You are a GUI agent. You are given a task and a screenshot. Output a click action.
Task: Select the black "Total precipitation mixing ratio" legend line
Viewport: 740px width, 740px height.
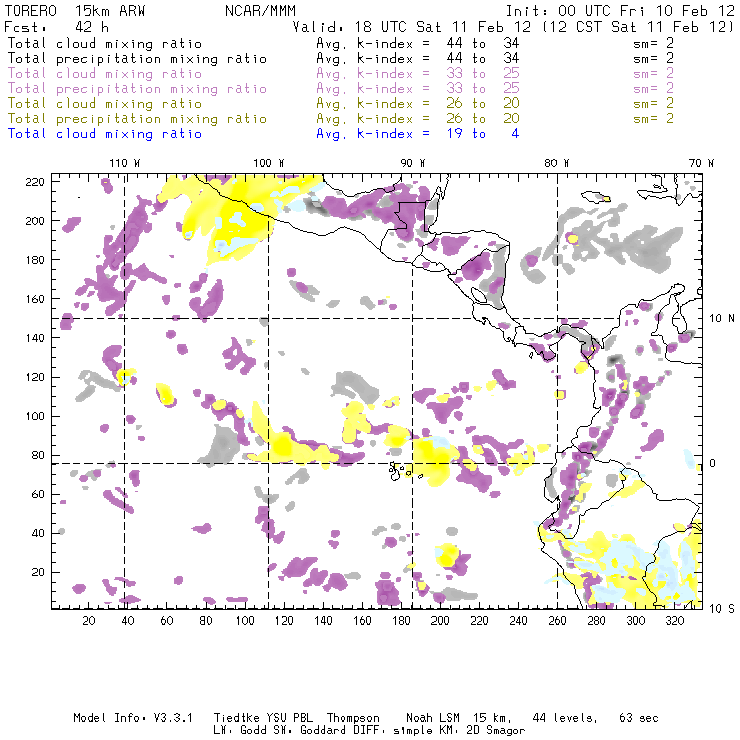coord(137,59)
